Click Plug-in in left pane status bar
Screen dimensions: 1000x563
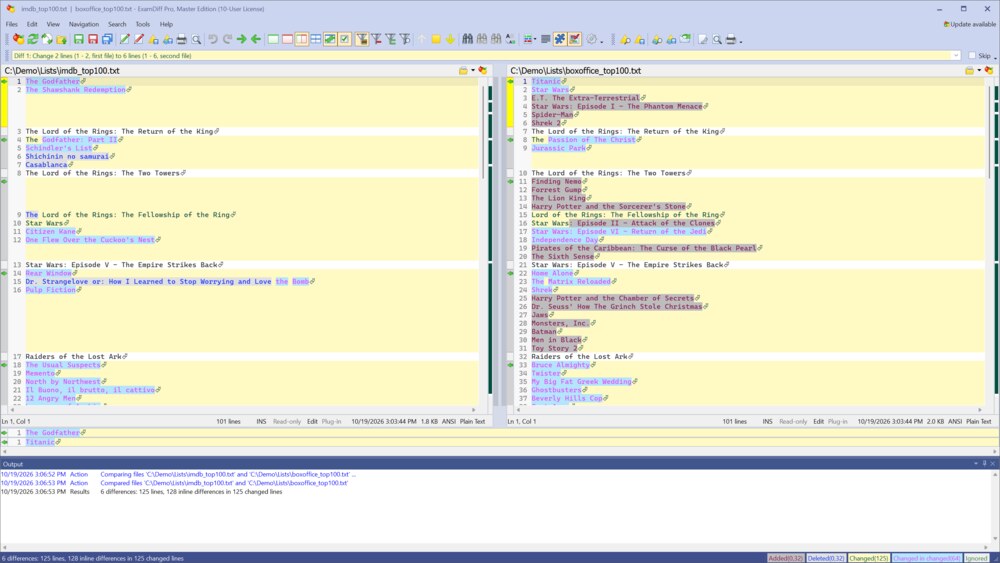click(x=331, y=421)
